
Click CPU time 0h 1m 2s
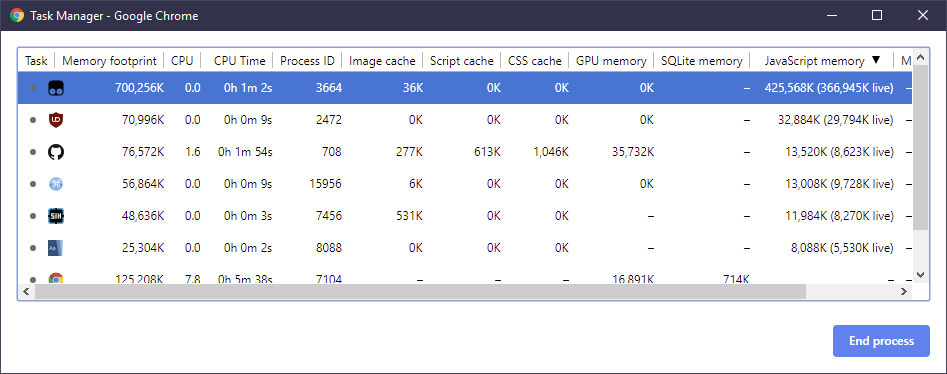248,88
